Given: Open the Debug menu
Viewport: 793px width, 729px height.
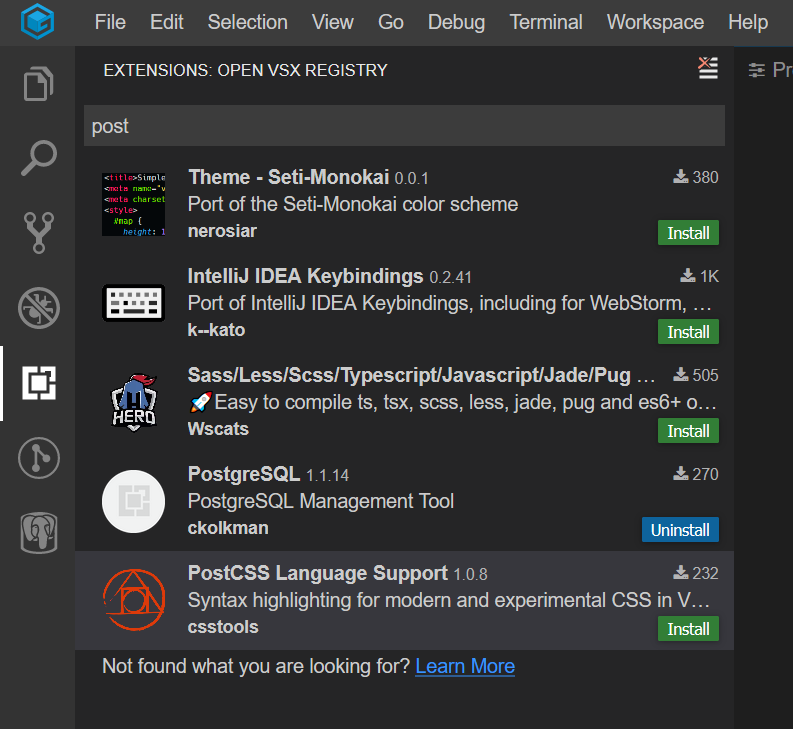Looking at the screenshot, I should (456, 22).
